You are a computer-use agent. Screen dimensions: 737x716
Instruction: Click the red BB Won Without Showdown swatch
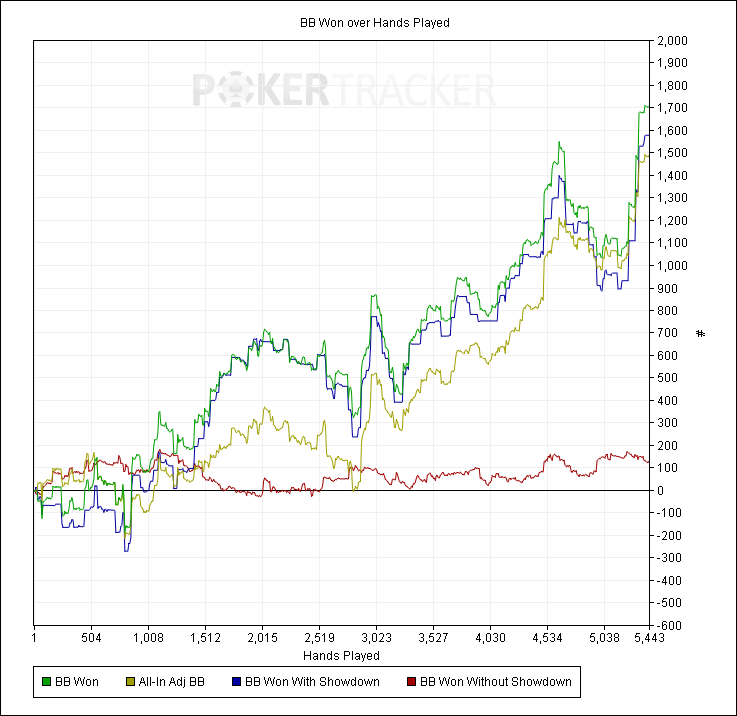tap(411, 682)
